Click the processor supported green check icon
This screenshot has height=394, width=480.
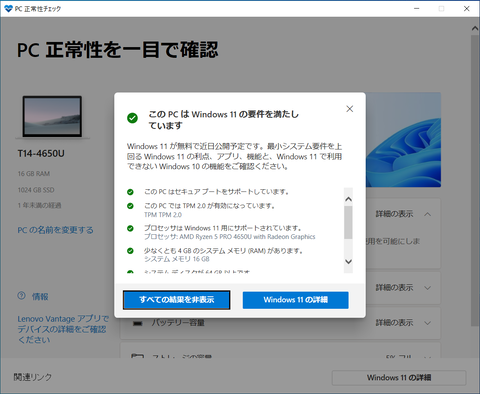130,228
